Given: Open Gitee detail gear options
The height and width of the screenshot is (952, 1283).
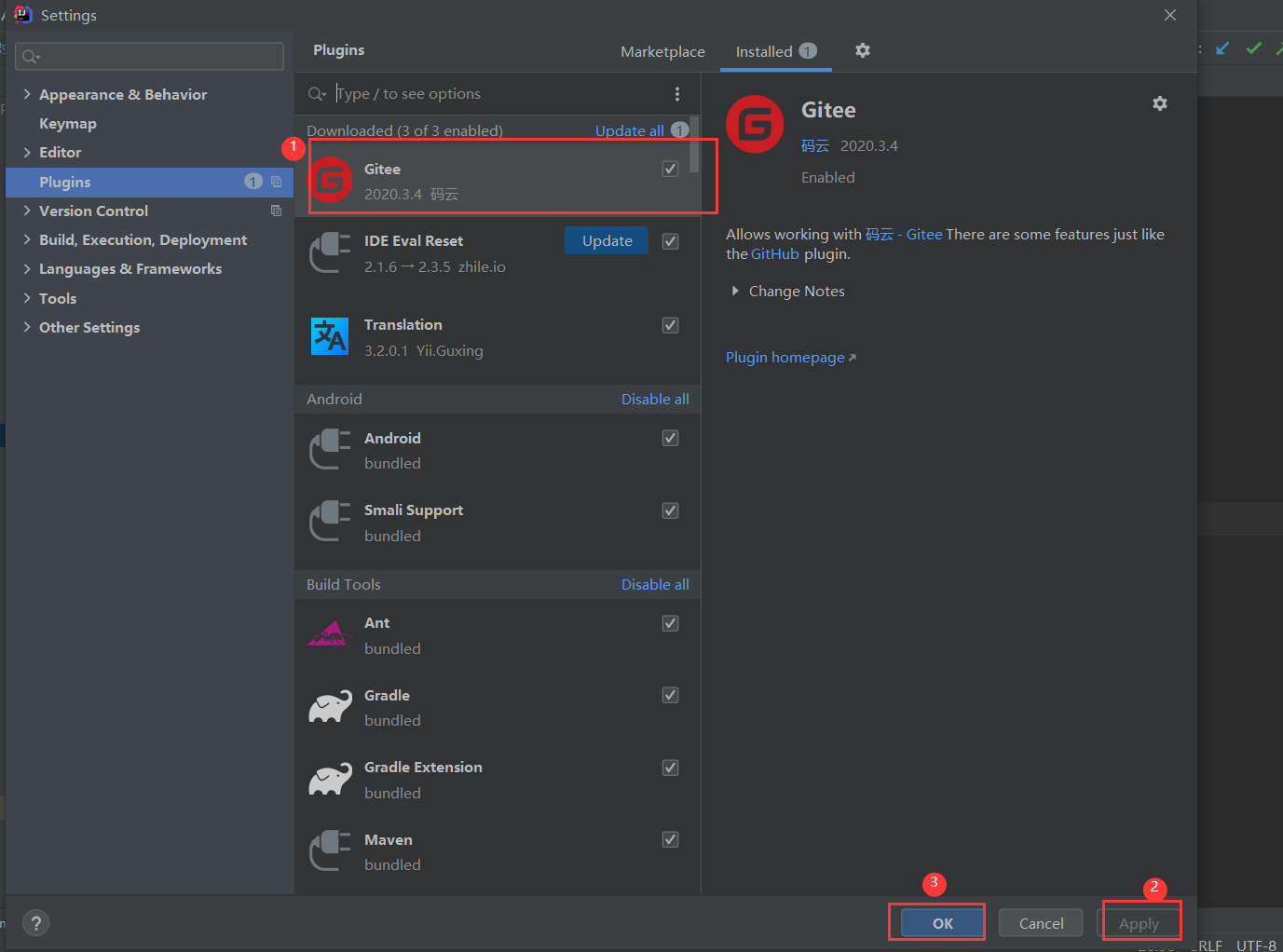Looking at the screenshot, I should [1160, 103].
